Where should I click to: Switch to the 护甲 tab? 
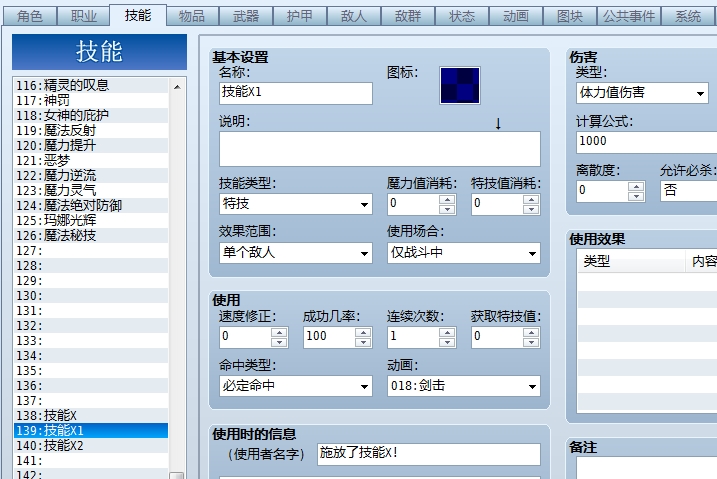tap(300, 16)
